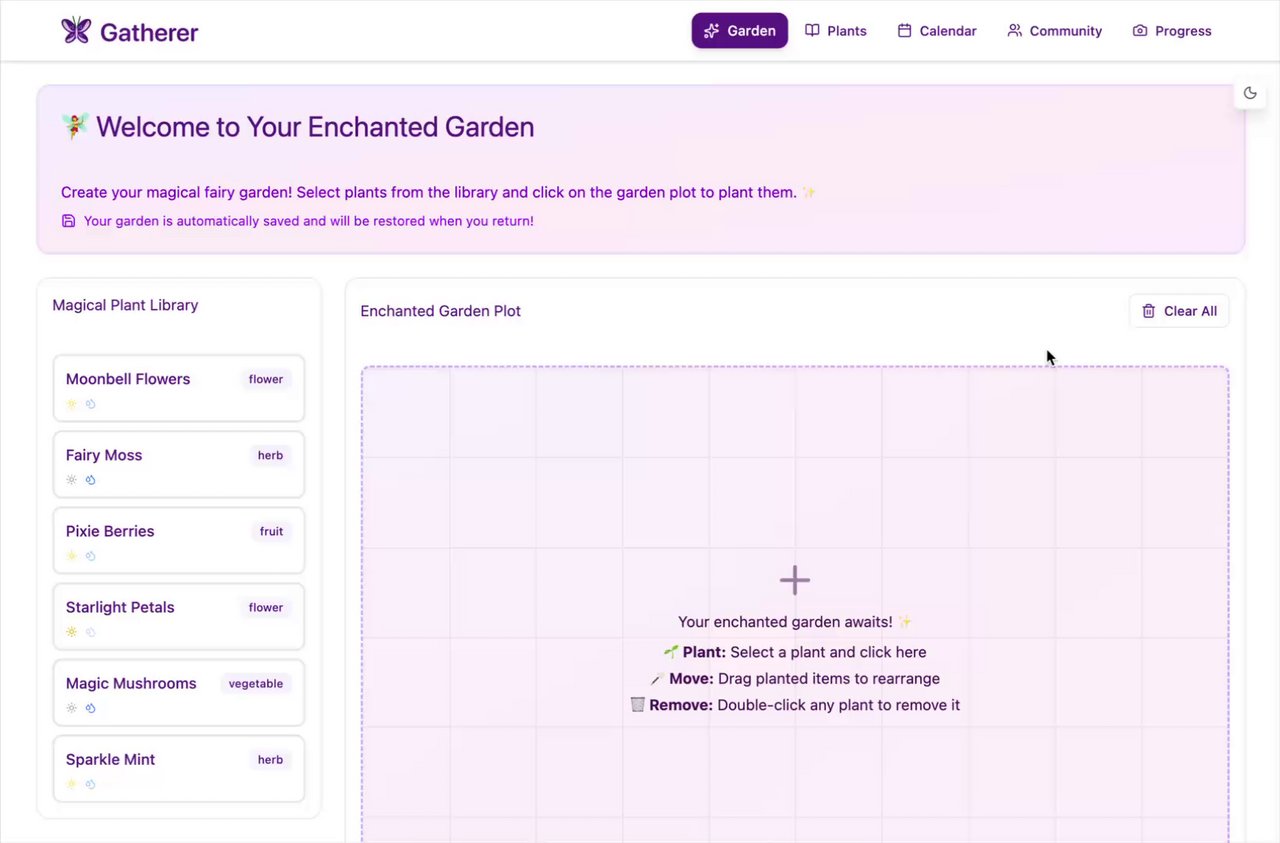Click the Gatherer brand name link
Screen dimensions: 1280x843
pos(149,32)
